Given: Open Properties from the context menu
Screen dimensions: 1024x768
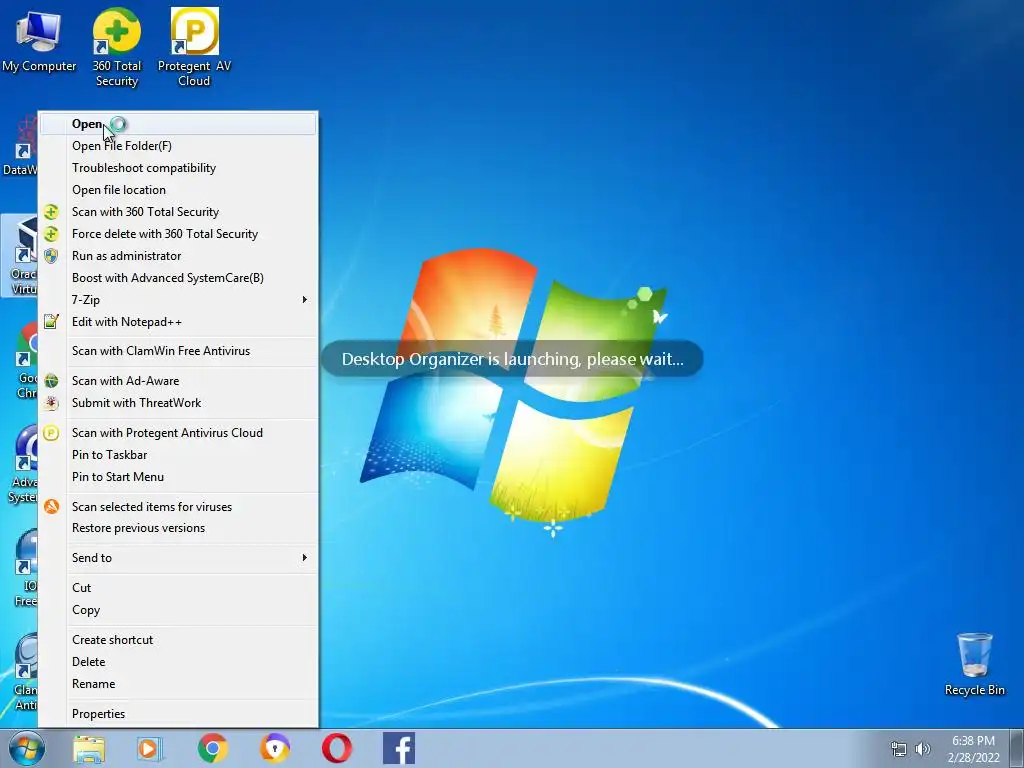Looking at the screenshot, I should coord(178,714).
